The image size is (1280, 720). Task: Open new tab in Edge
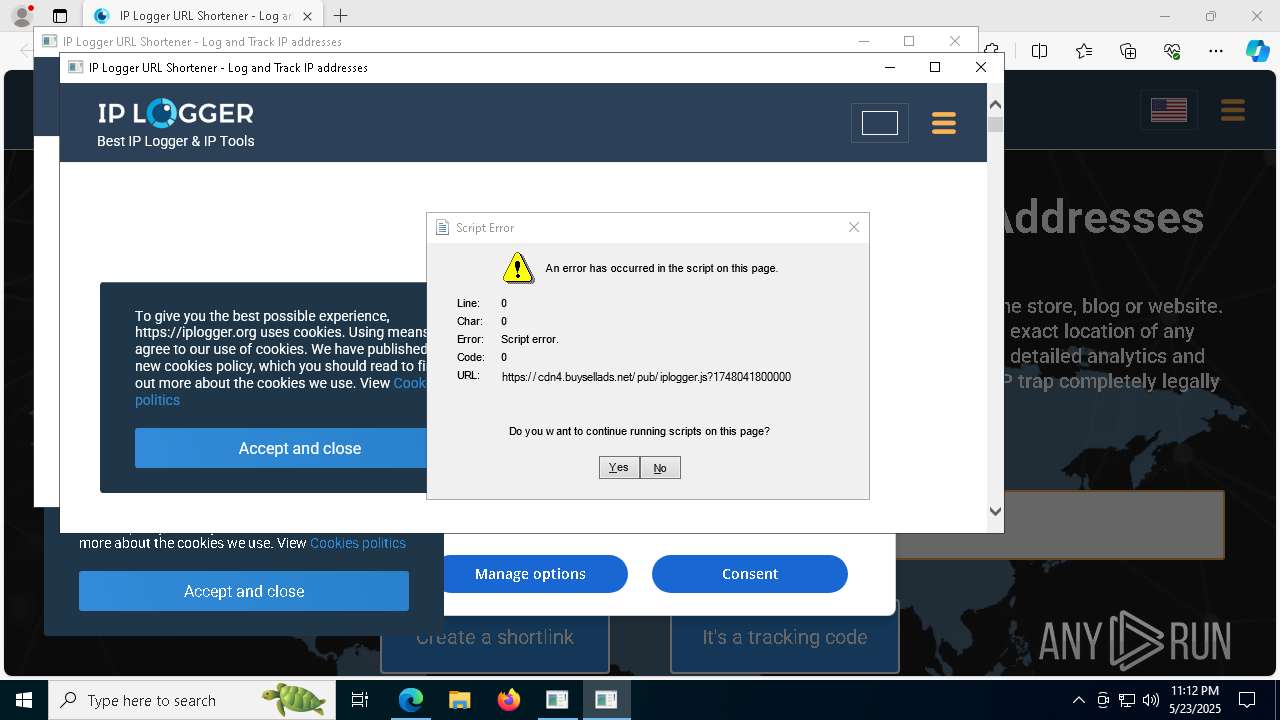341,16
